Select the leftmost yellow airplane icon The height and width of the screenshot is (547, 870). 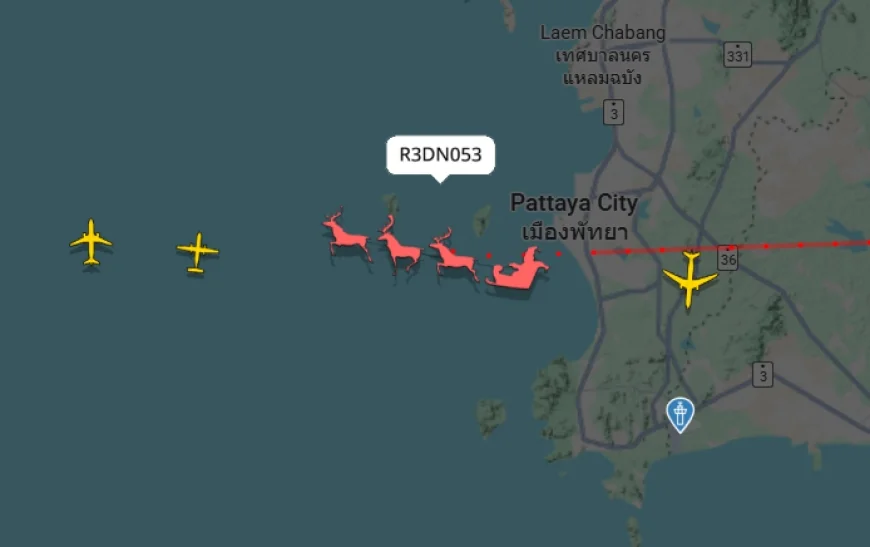click(91, 242)
